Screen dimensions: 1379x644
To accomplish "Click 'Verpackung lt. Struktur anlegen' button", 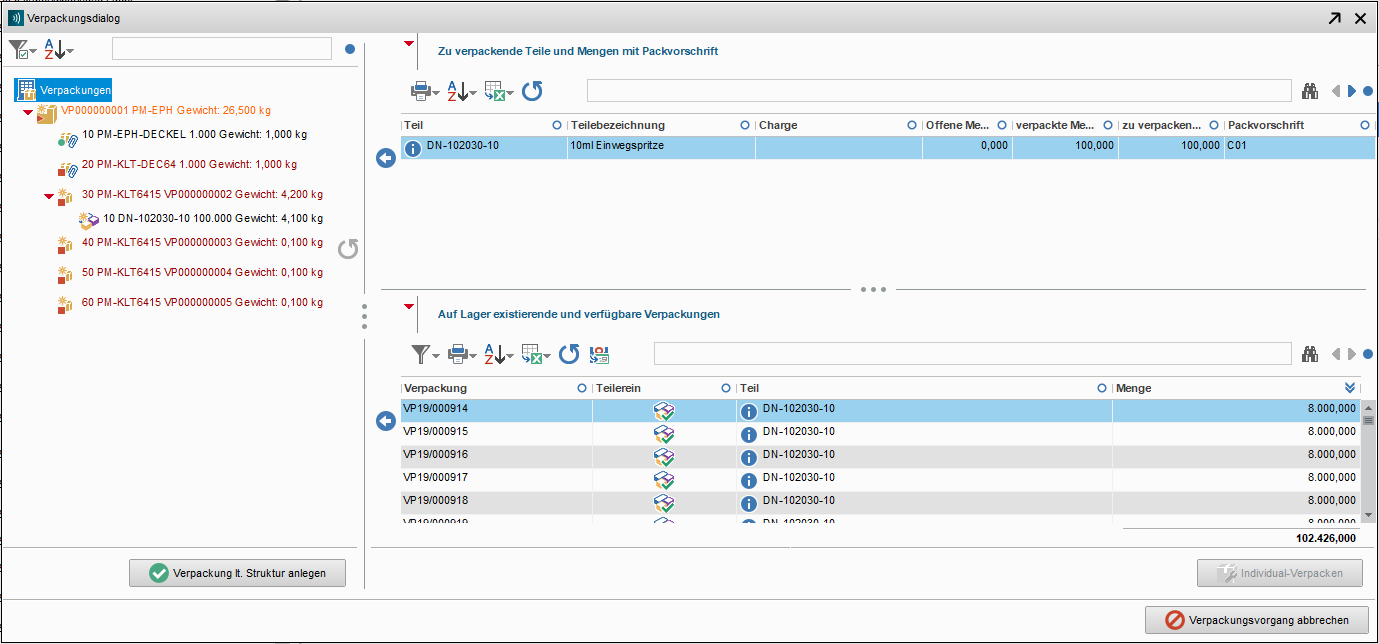I will (237, 573).
